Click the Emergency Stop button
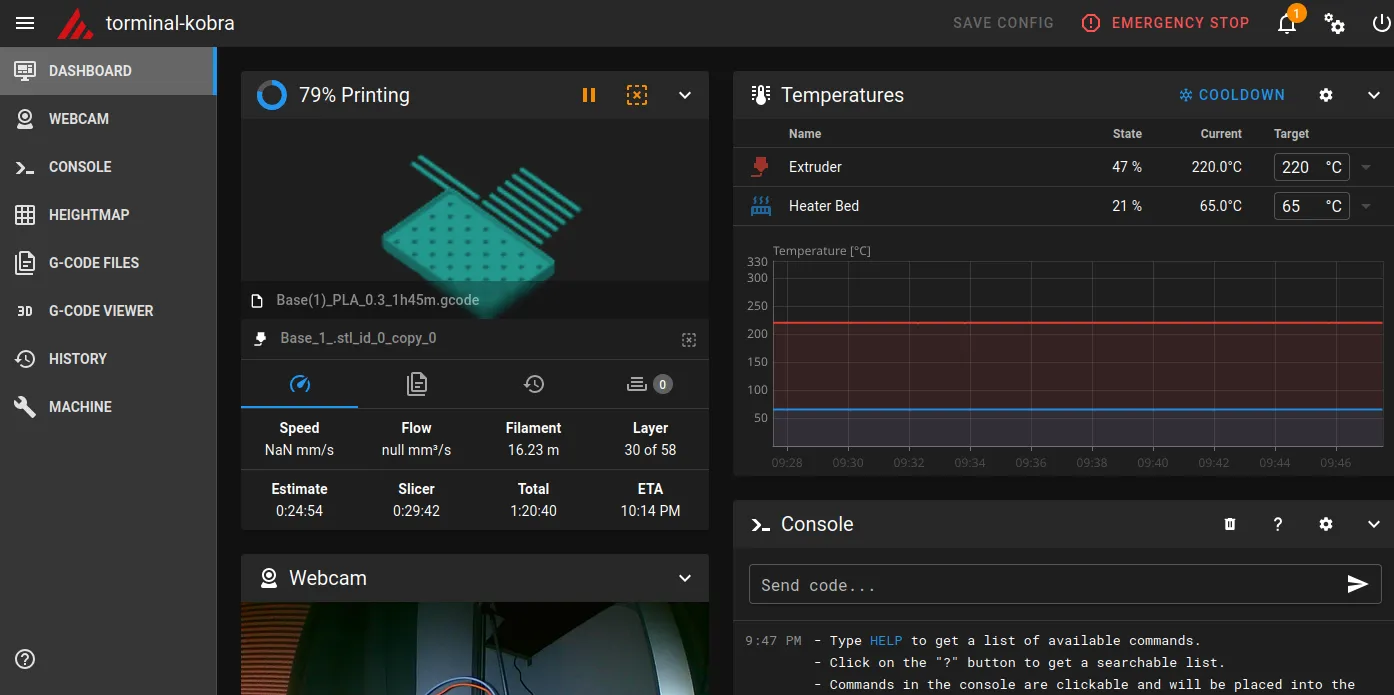The image size is (1394, 695). click(x=1166, y=23)
